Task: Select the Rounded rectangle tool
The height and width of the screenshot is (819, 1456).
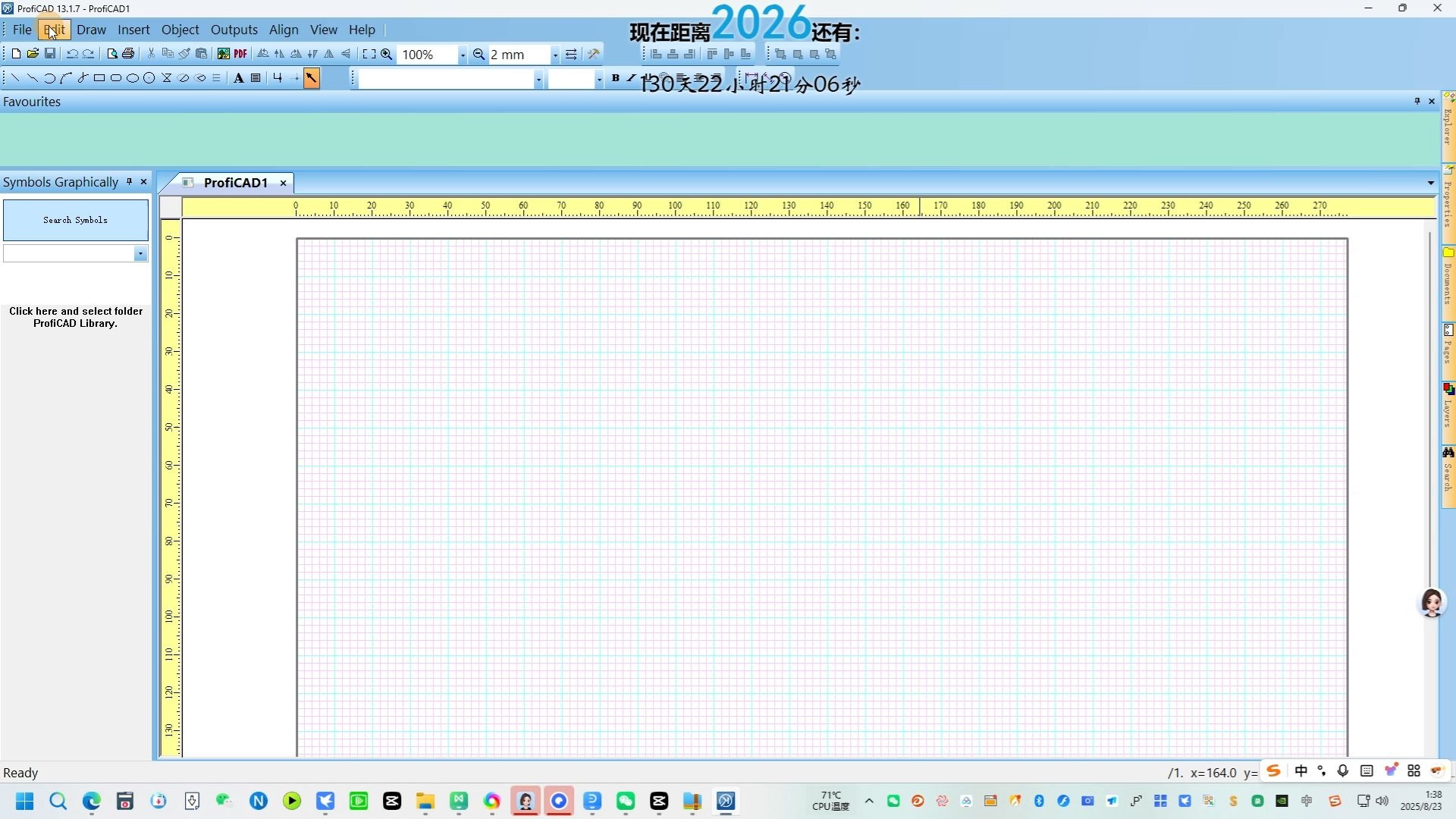Action: tap(116, 77)
